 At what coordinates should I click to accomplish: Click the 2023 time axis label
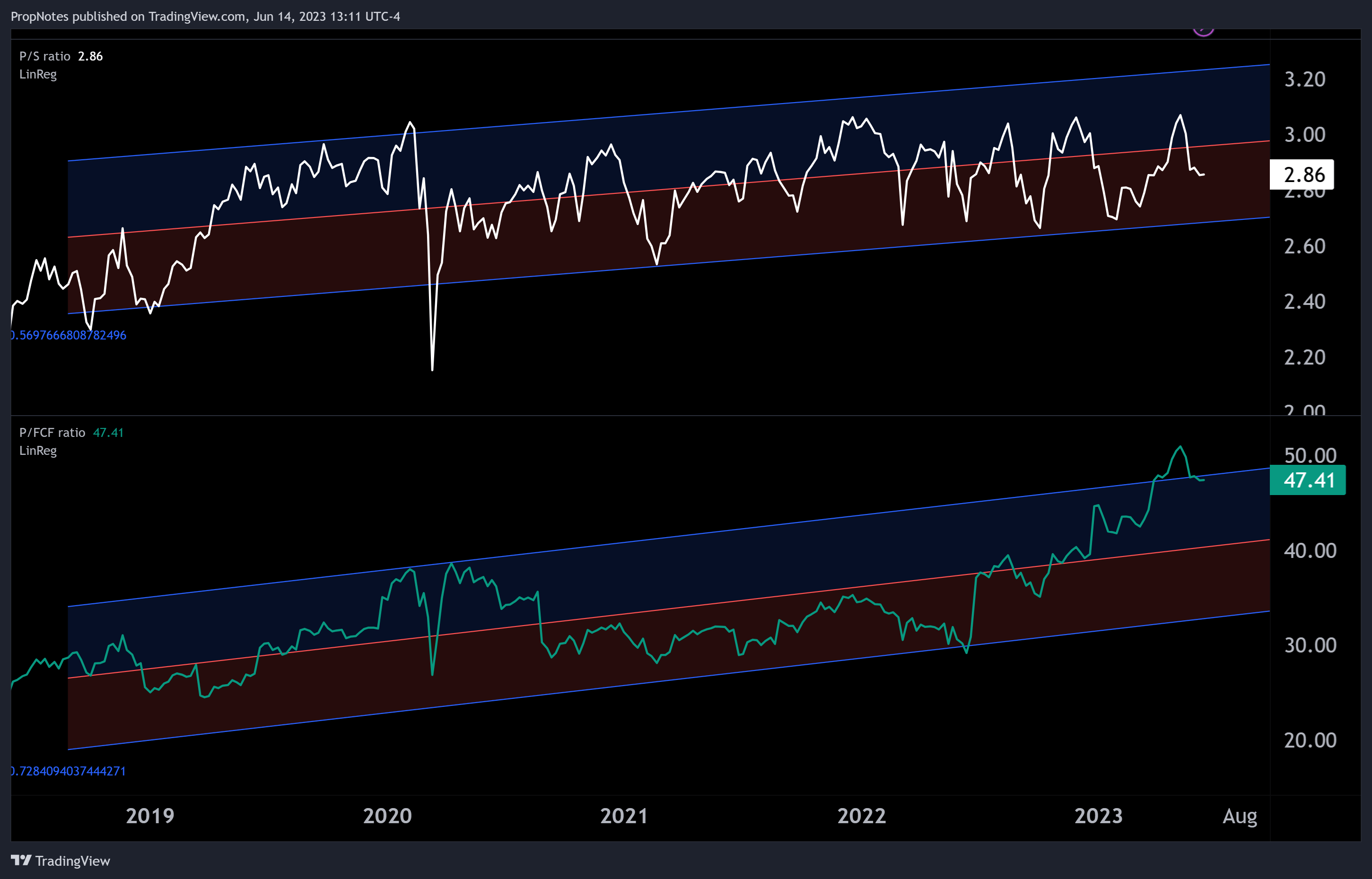[1099, 816]
